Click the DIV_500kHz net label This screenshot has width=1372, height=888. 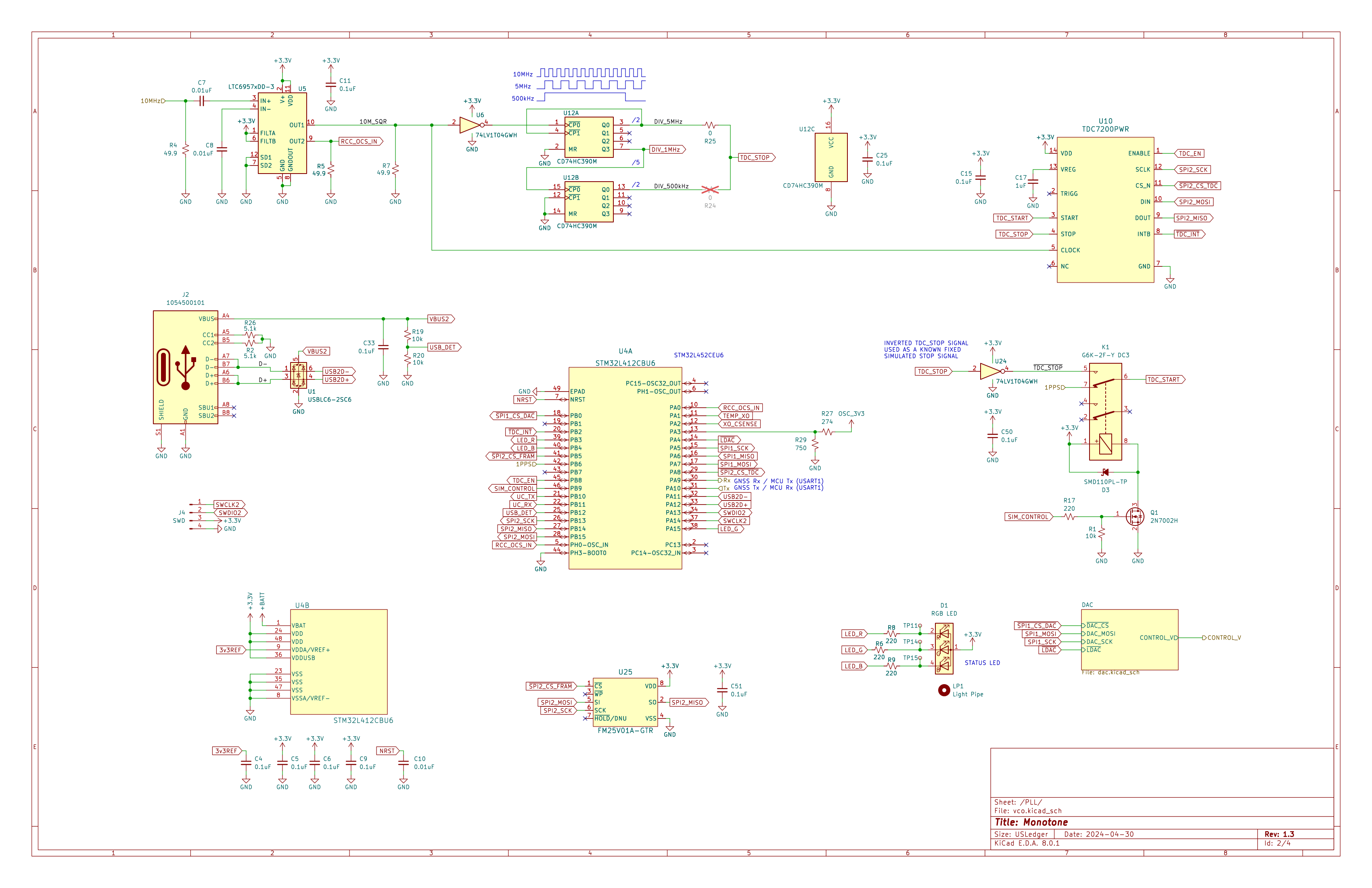pos(671,186)
